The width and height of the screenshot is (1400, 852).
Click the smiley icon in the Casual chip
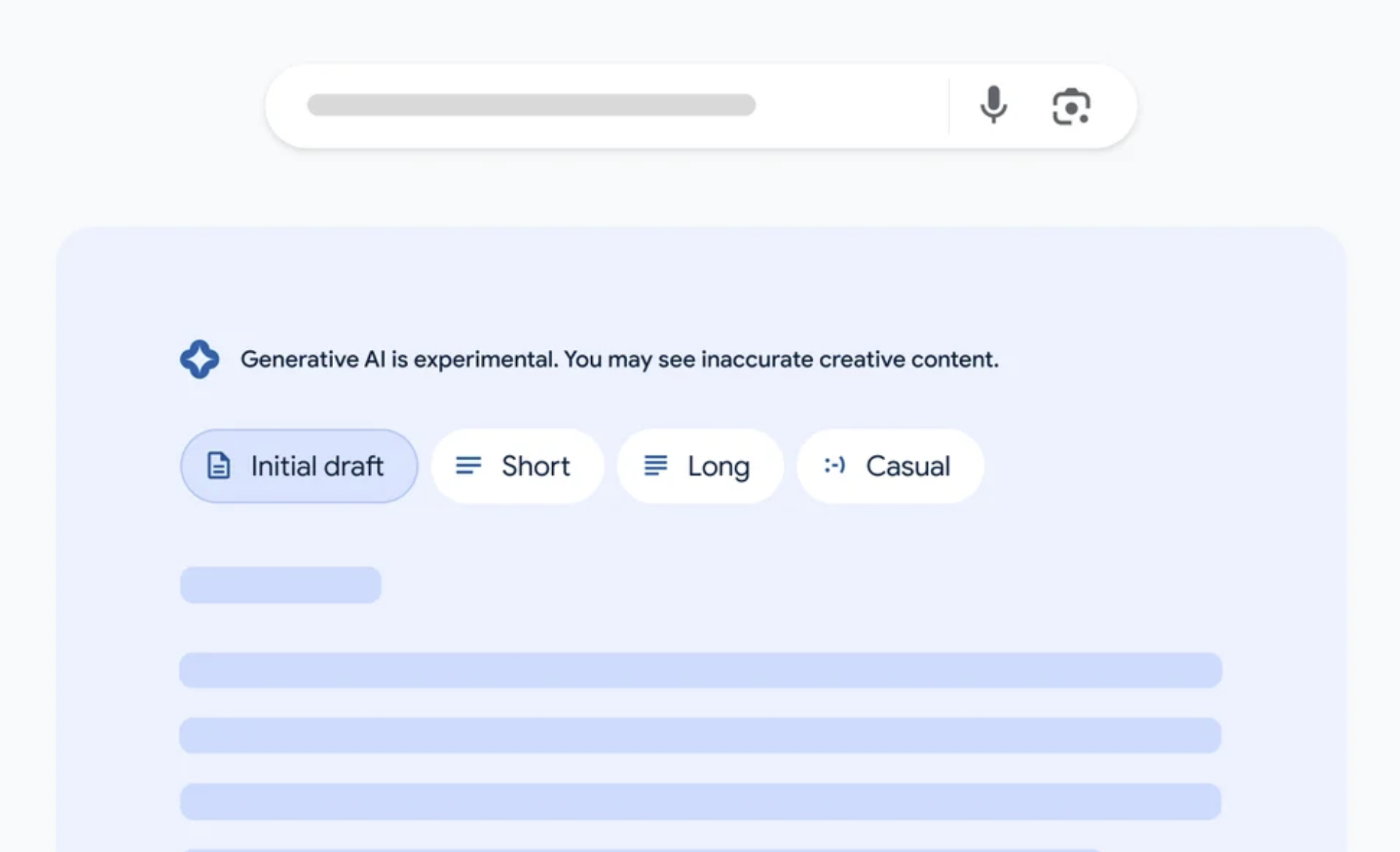[x=835, y=465]
